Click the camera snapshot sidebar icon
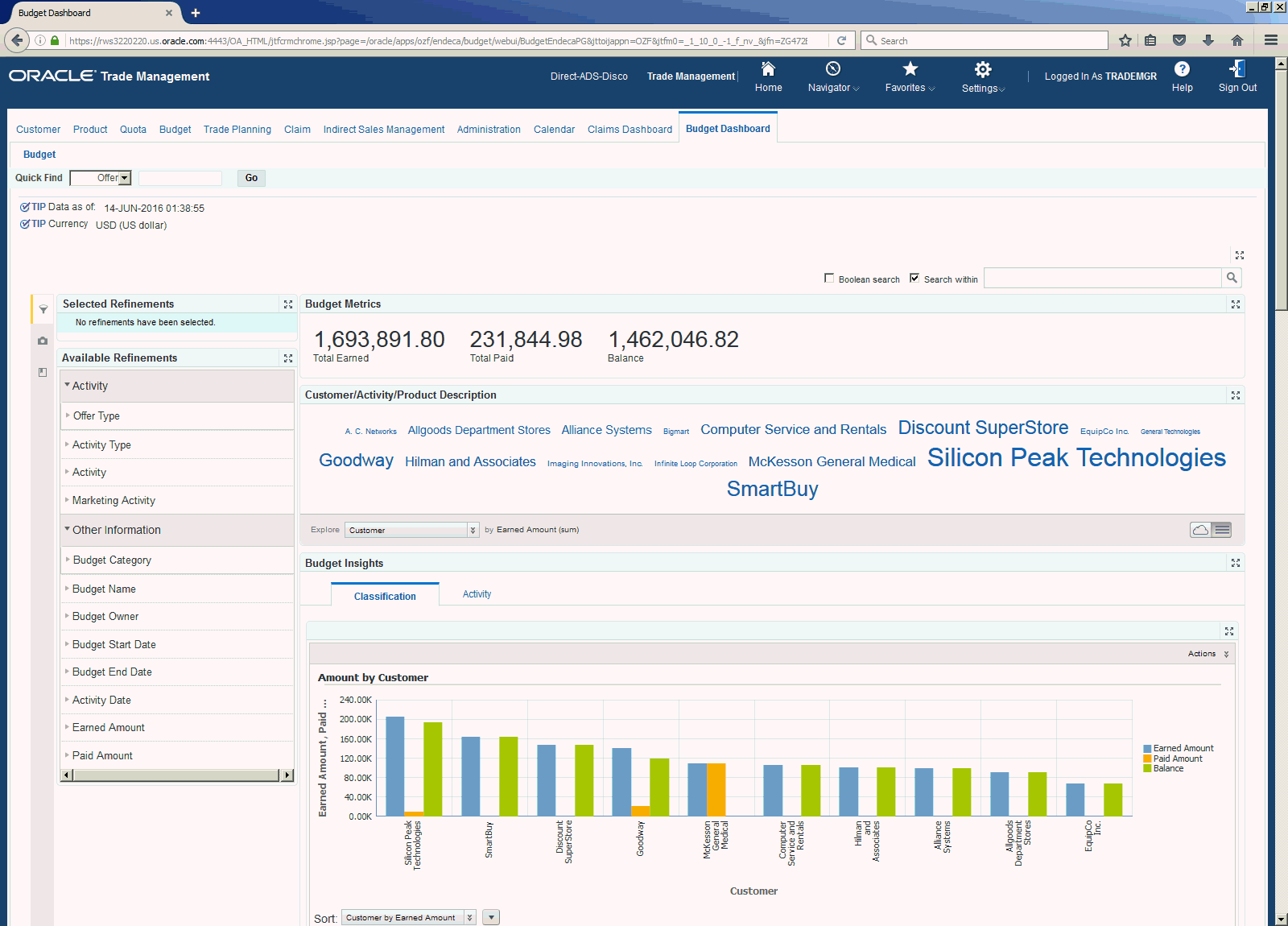The image size is (1288, 926). 43,341
